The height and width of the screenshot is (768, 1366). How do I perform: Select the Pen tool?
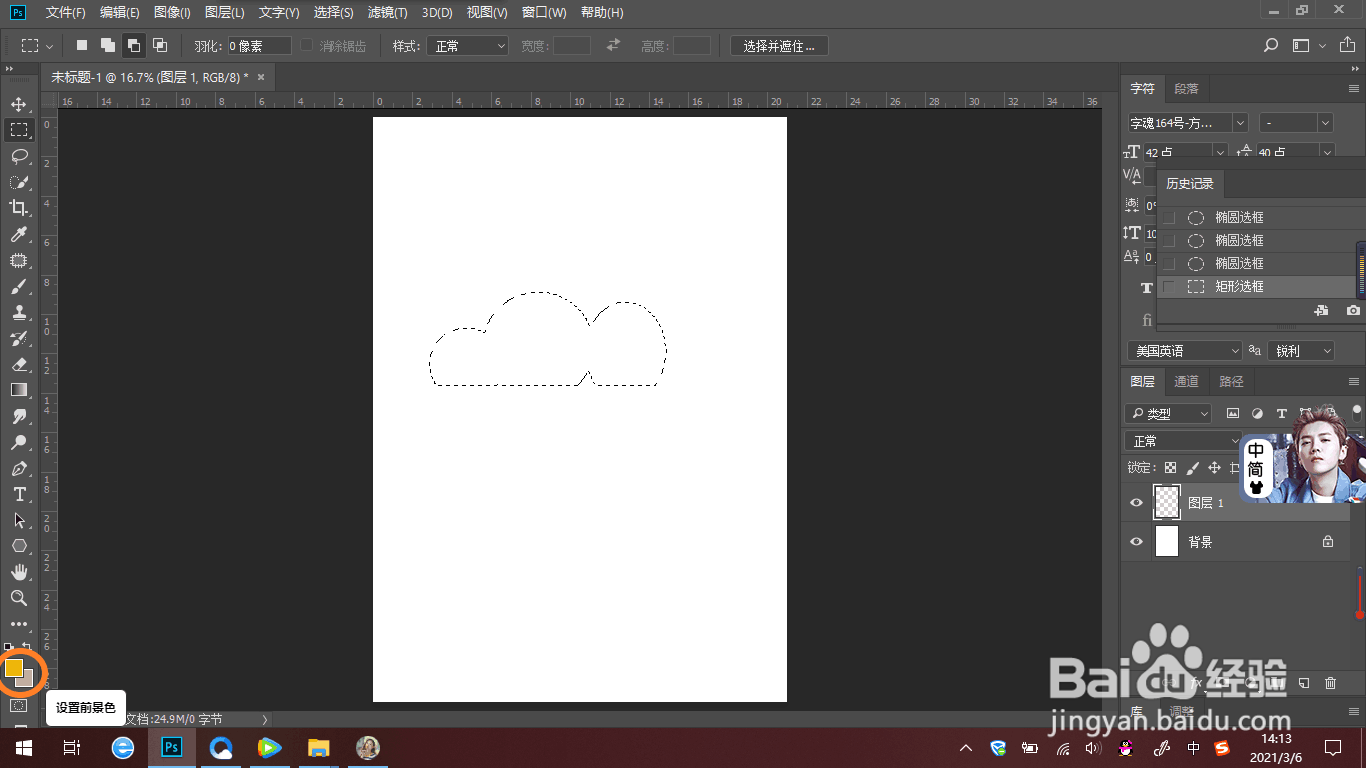pyautogui.click(x=19, y=468)
